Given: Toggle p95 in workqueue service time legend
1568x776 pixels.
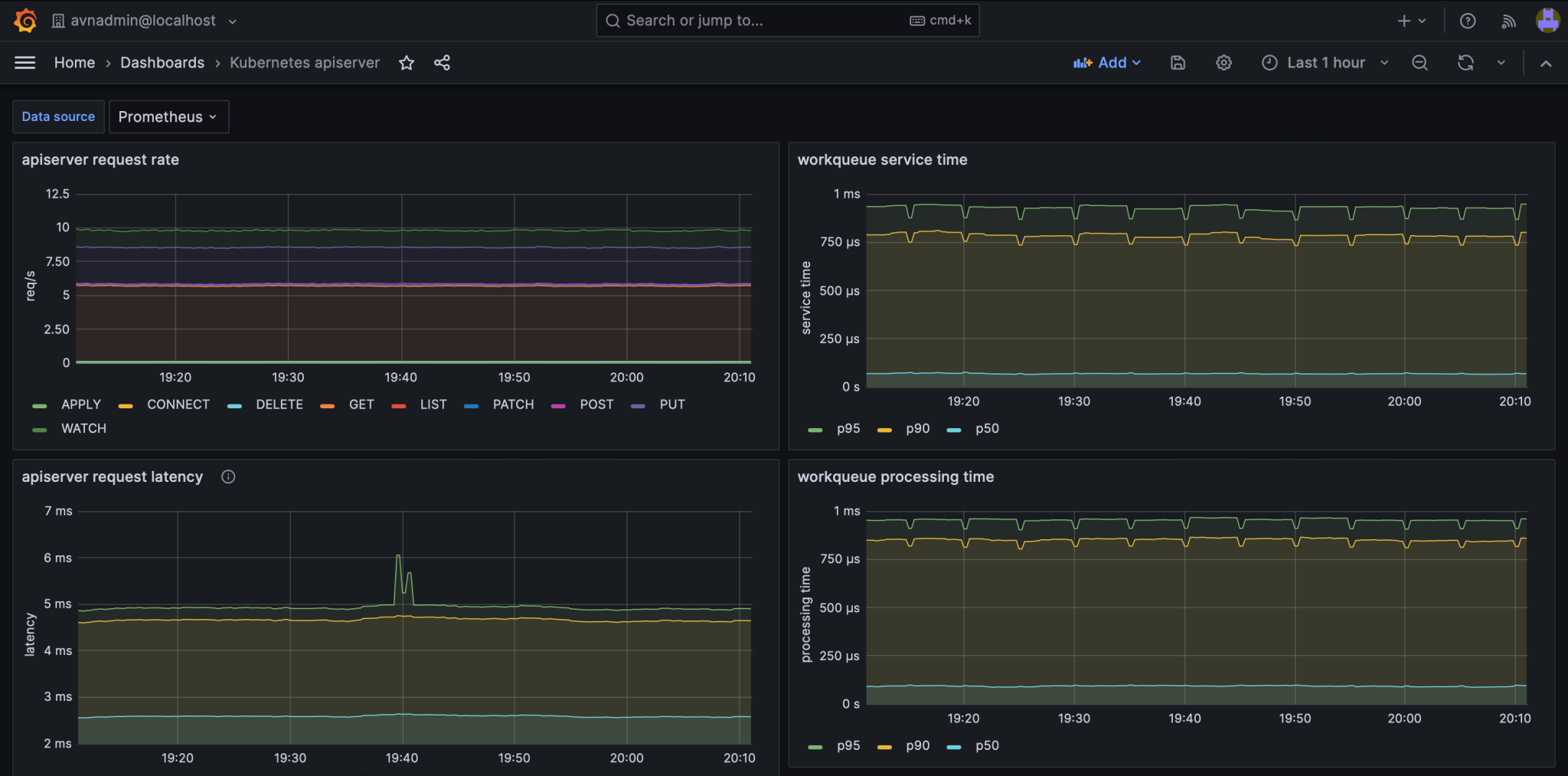Looking at the screenshot, I should click(848, 429).
